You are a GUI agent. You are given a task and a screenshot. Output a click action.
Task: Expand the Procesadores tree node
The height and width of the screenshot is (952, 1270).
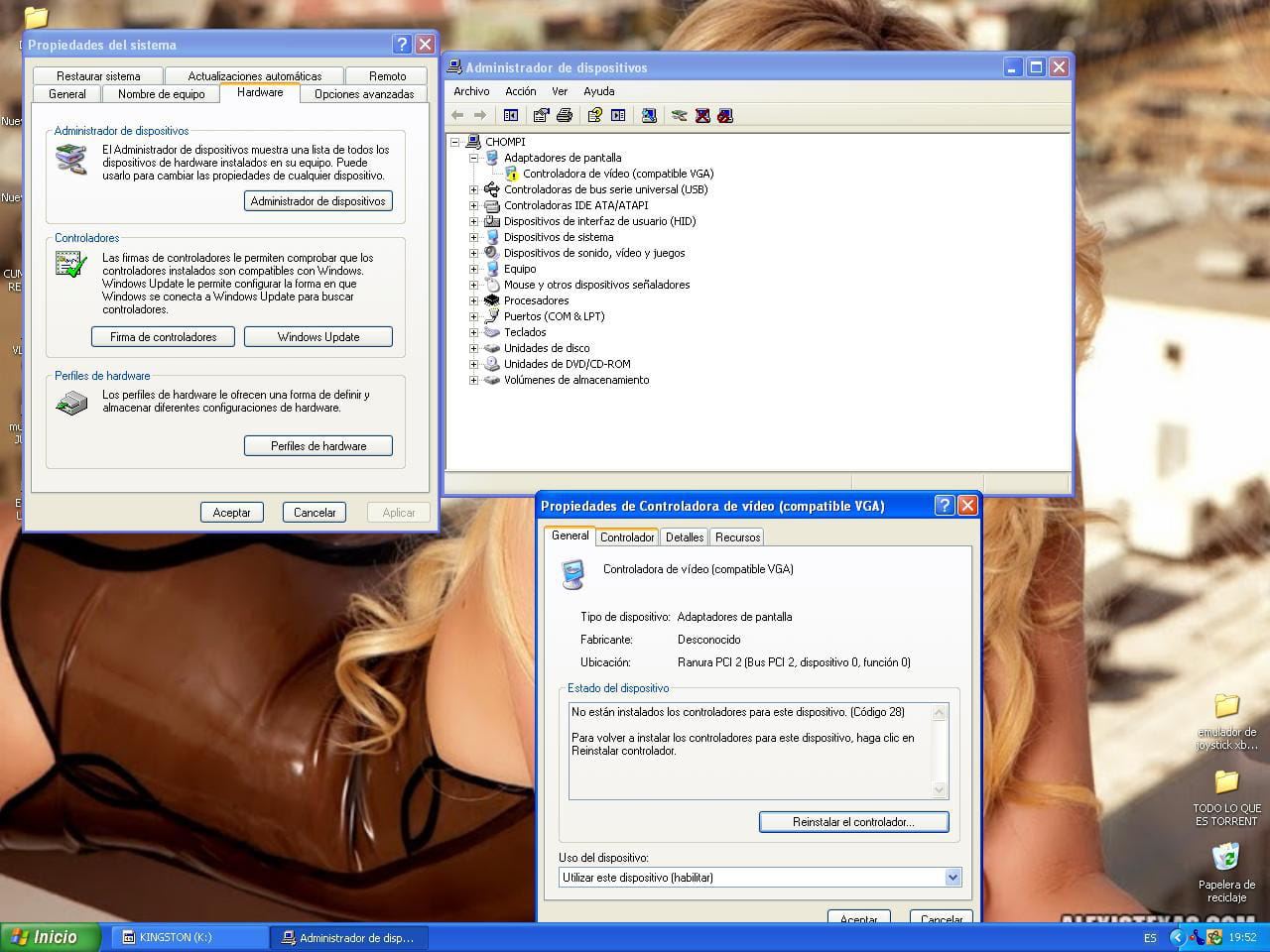[x=473, y=300]
